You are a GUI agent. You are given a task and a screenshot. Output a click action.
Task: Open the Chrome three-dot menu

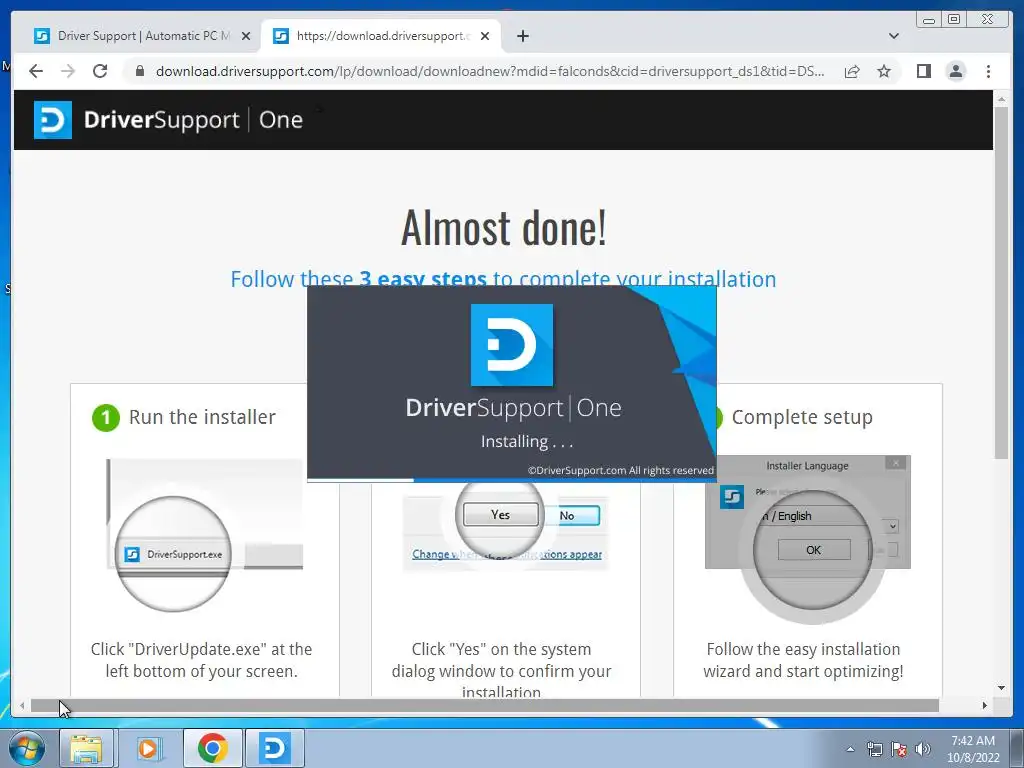[x=988, y=71]
